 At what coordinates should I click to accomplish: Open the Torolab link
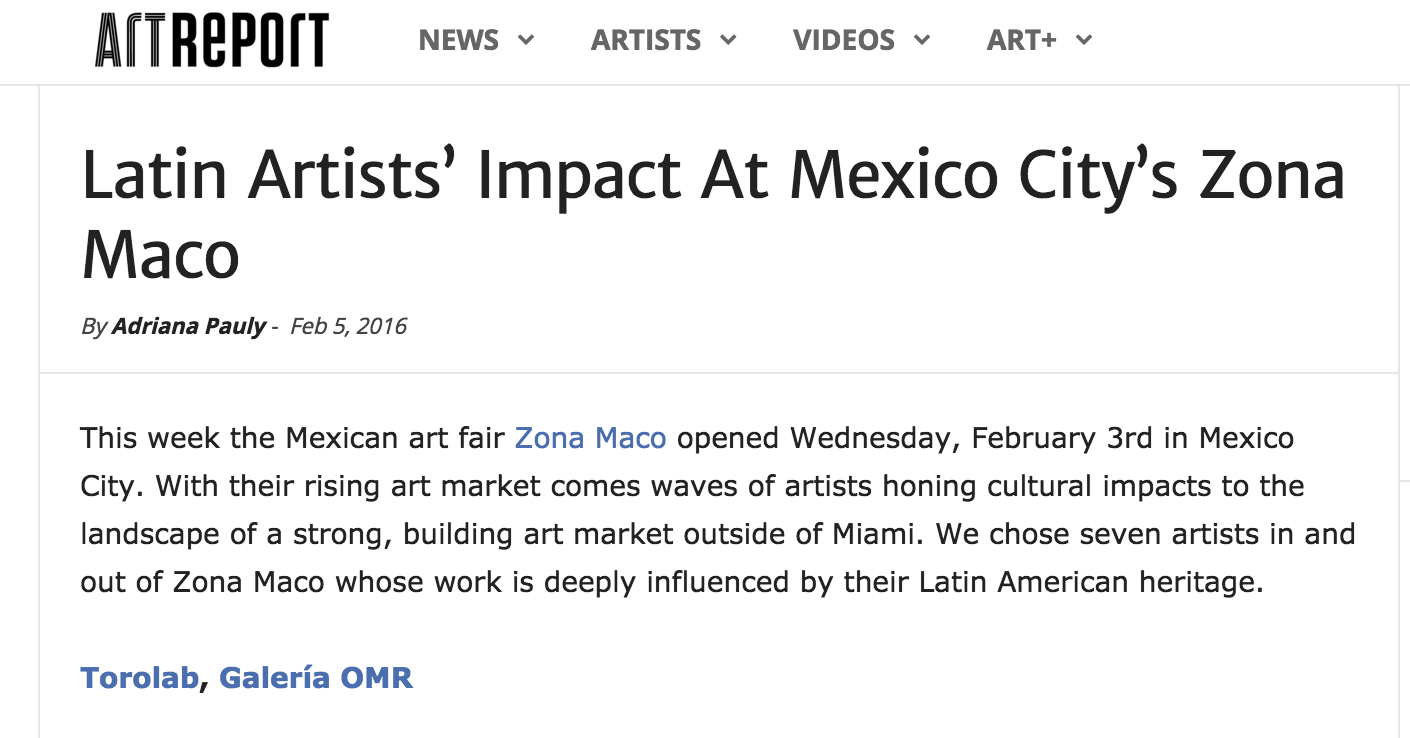tap(139, 677)
